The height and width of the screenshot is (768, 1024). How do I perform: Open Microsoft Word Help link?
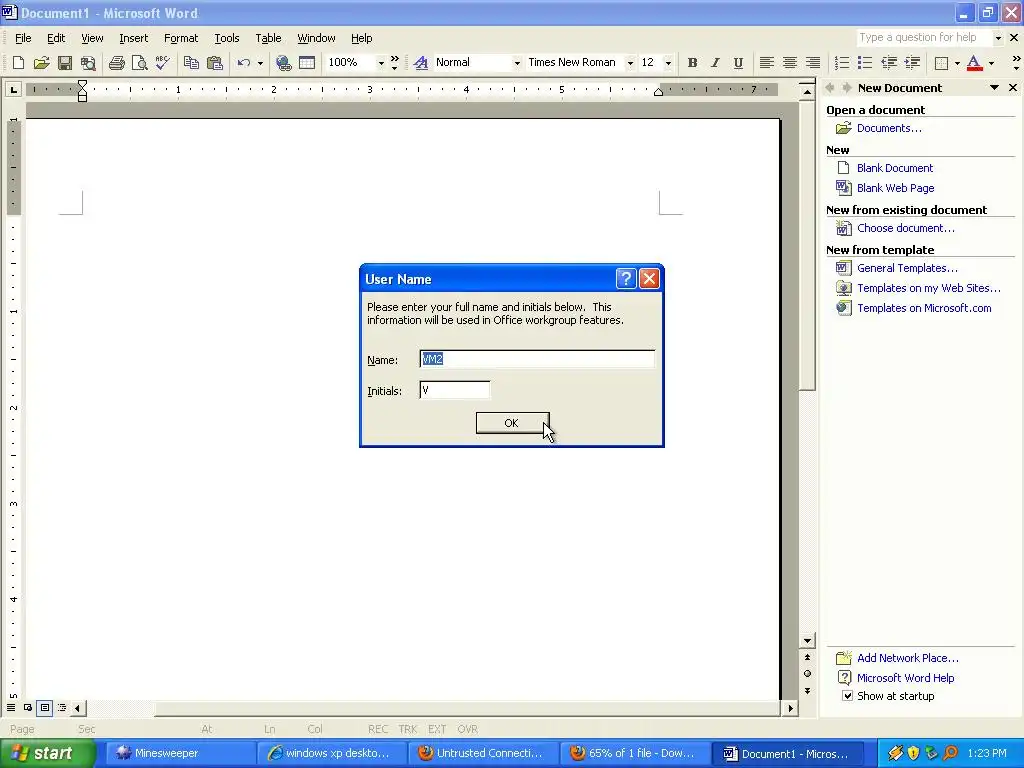pos(905,678)
